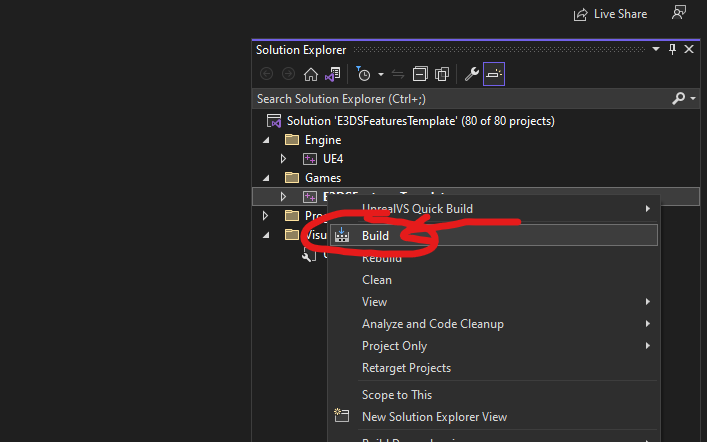
Task: Open Analyze and Code Cleanup submenu
Action: tap(494, 324)
